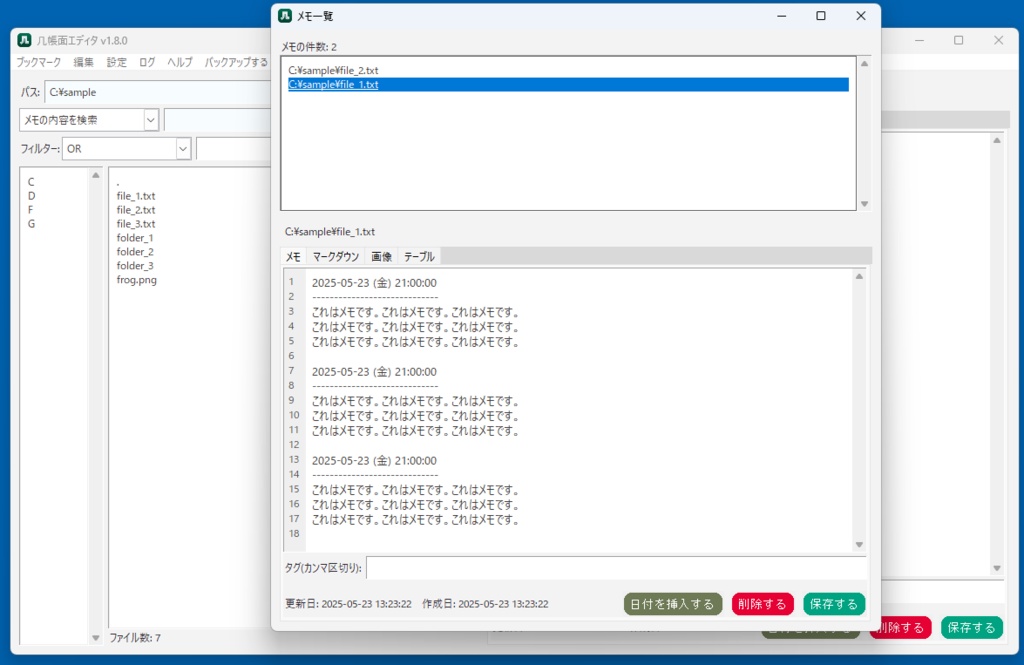Select drive C in drive list

click(x=31, y=182)
